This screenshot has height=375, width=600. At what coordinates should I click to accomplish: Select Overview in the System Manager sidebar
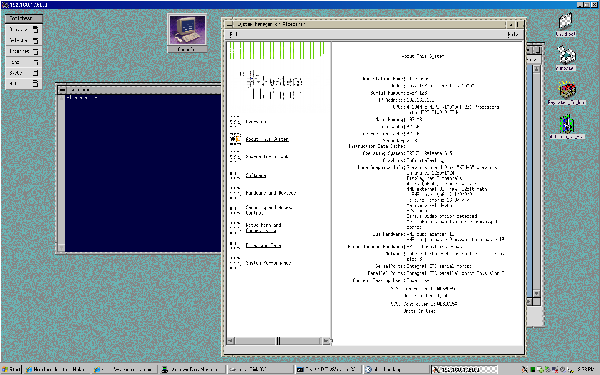click(256, 122)
